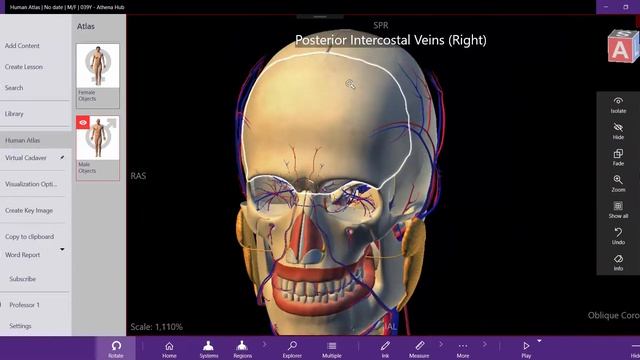Open the Regions panel
640x360 pixels.
coord(242,349)
